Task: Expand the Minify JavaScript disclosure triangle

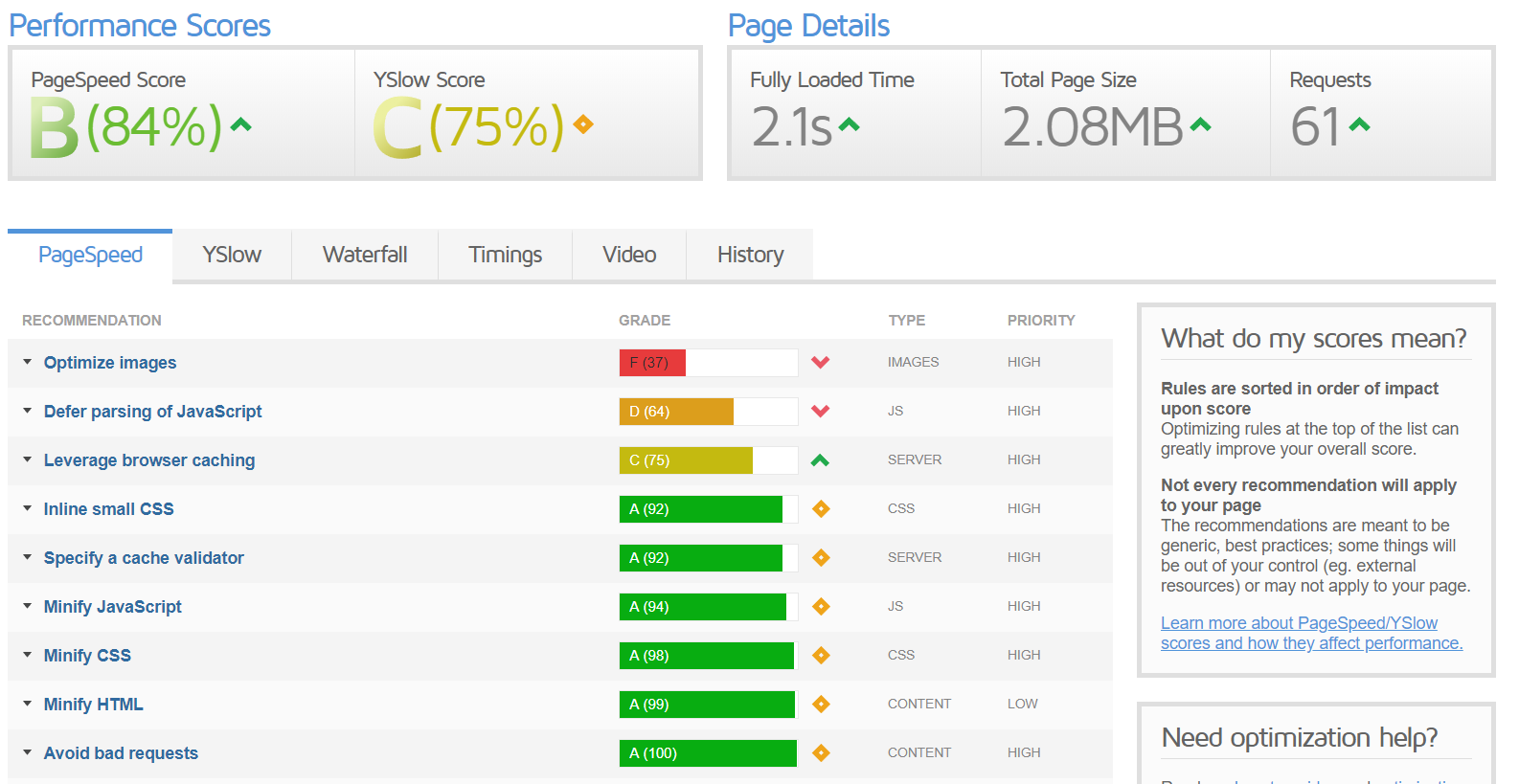Action: coord(28,606)
